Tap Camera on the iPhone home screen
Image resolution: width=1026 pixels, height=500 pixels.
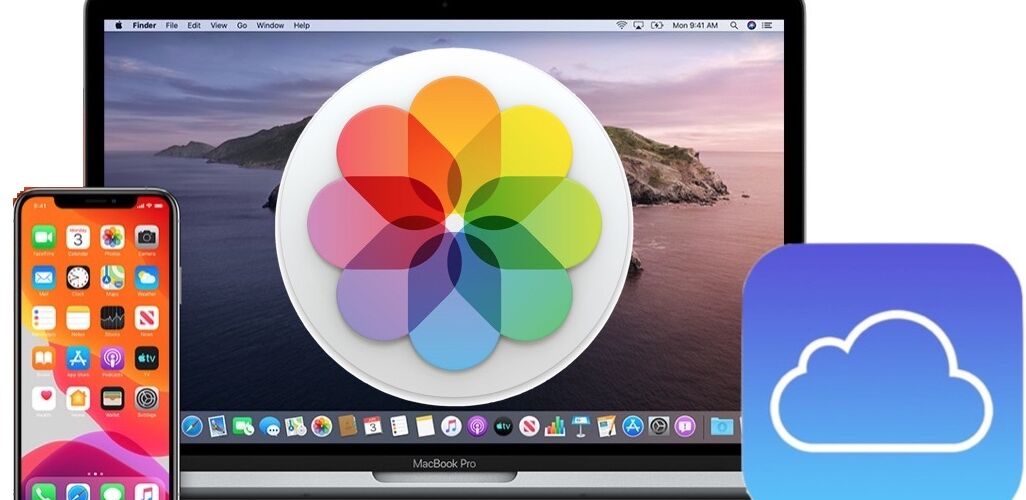[147, 237]
